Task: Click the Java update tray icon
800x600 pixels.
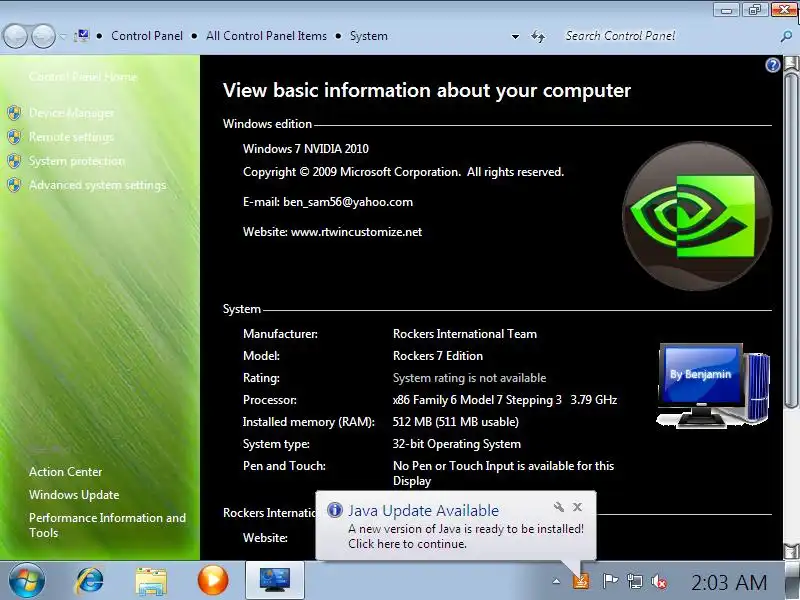Action: click(581, 581)
